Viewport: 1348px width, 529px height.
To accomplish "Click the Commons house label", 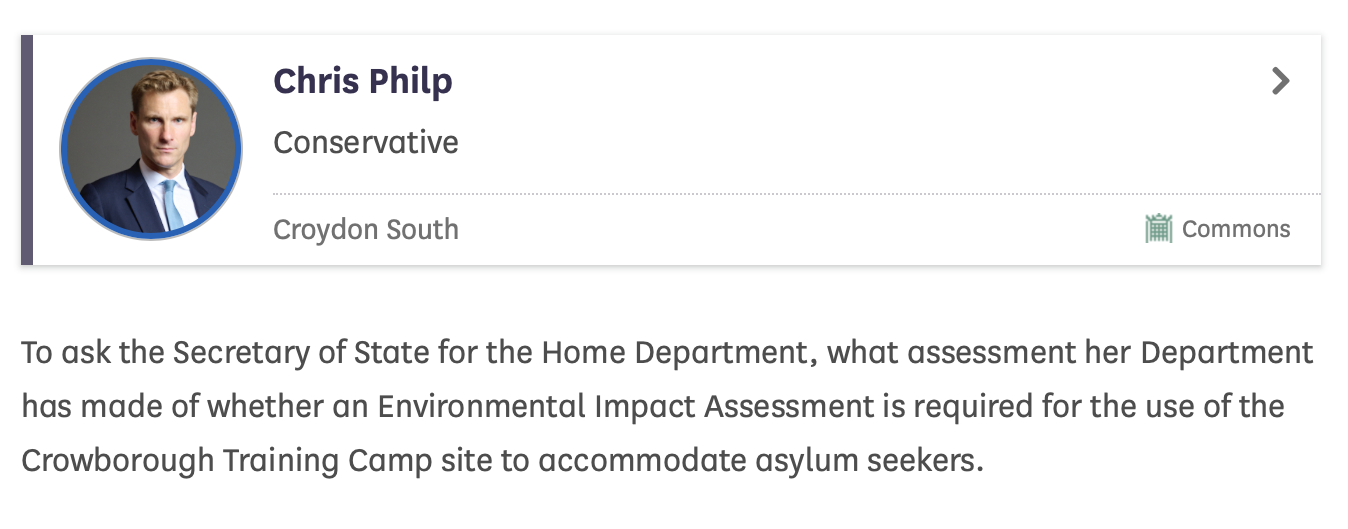I will point(1235,229).
